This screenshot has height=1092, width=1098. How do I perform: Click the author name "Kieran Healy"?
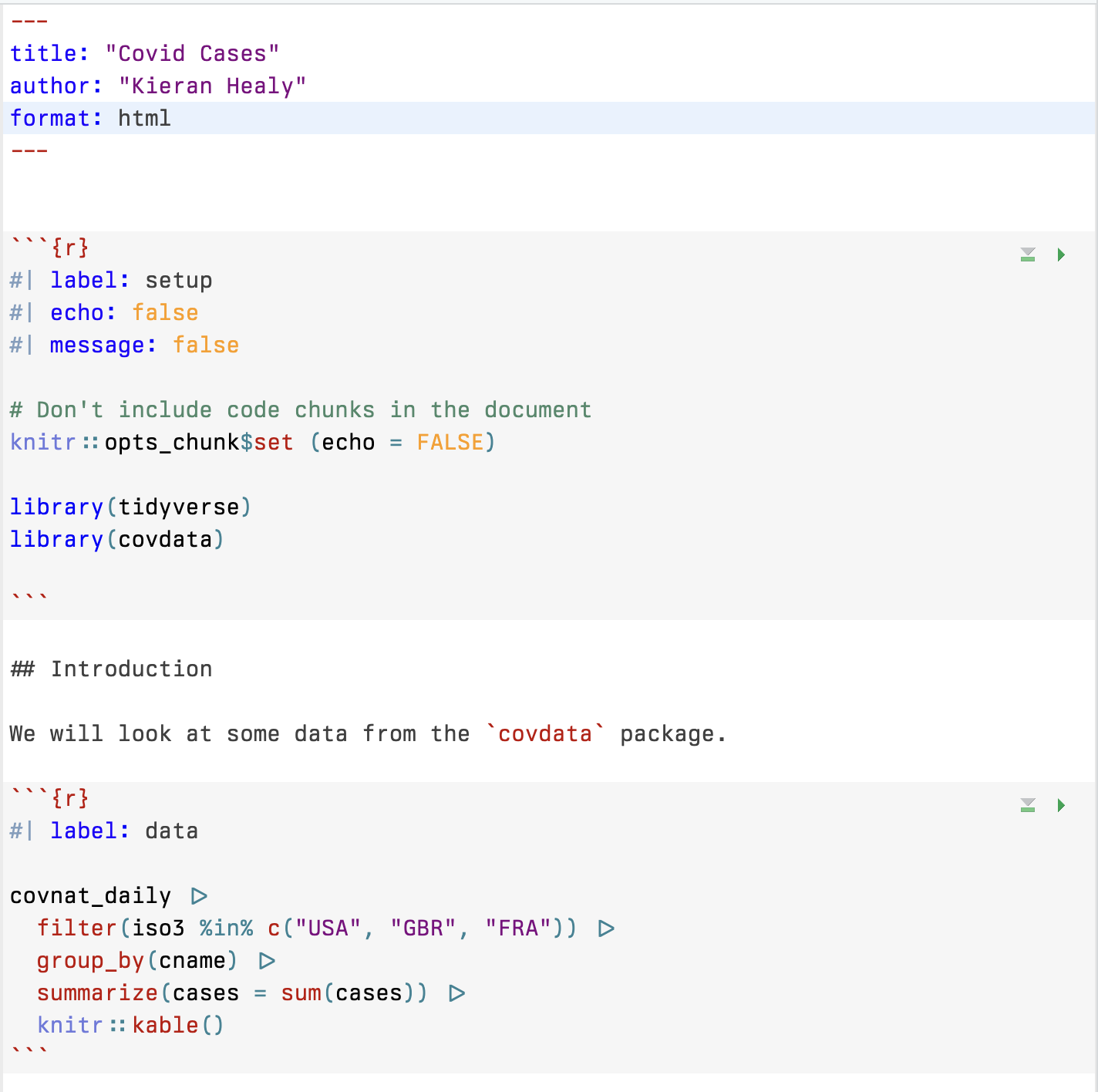[x=212, y=86]
